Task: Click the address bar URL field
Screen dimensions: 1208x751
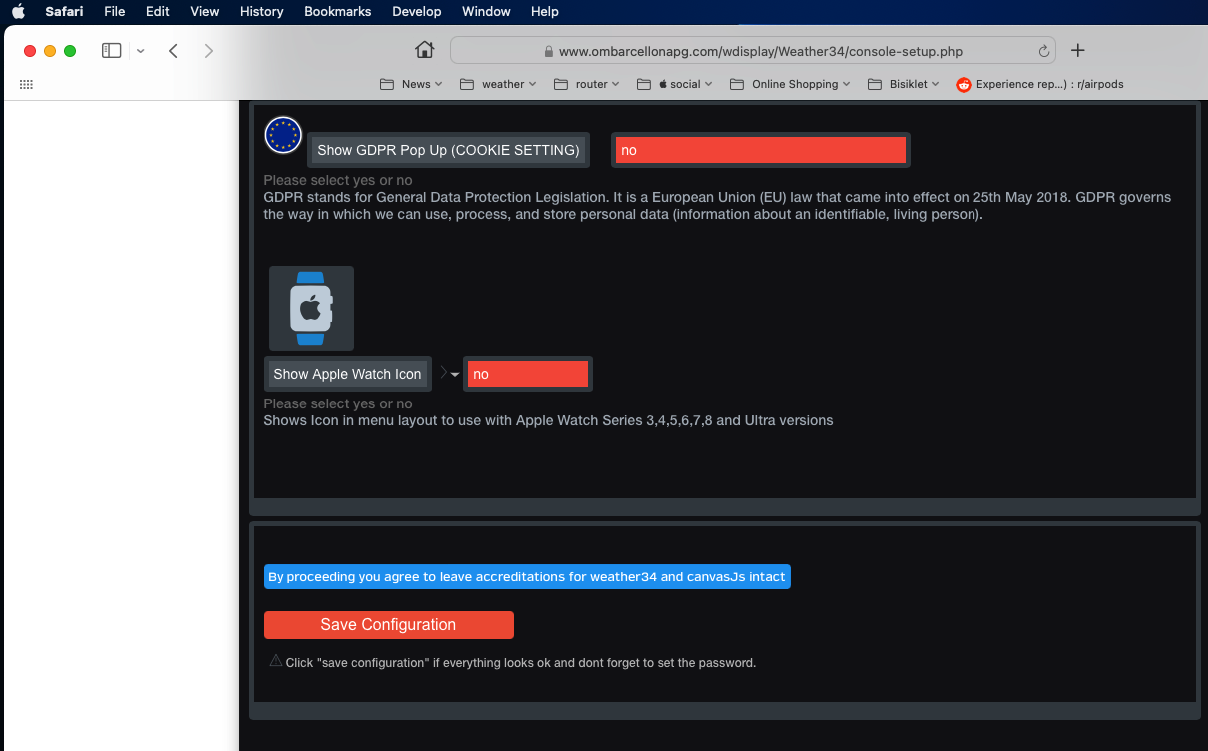Action: (755, 51)
